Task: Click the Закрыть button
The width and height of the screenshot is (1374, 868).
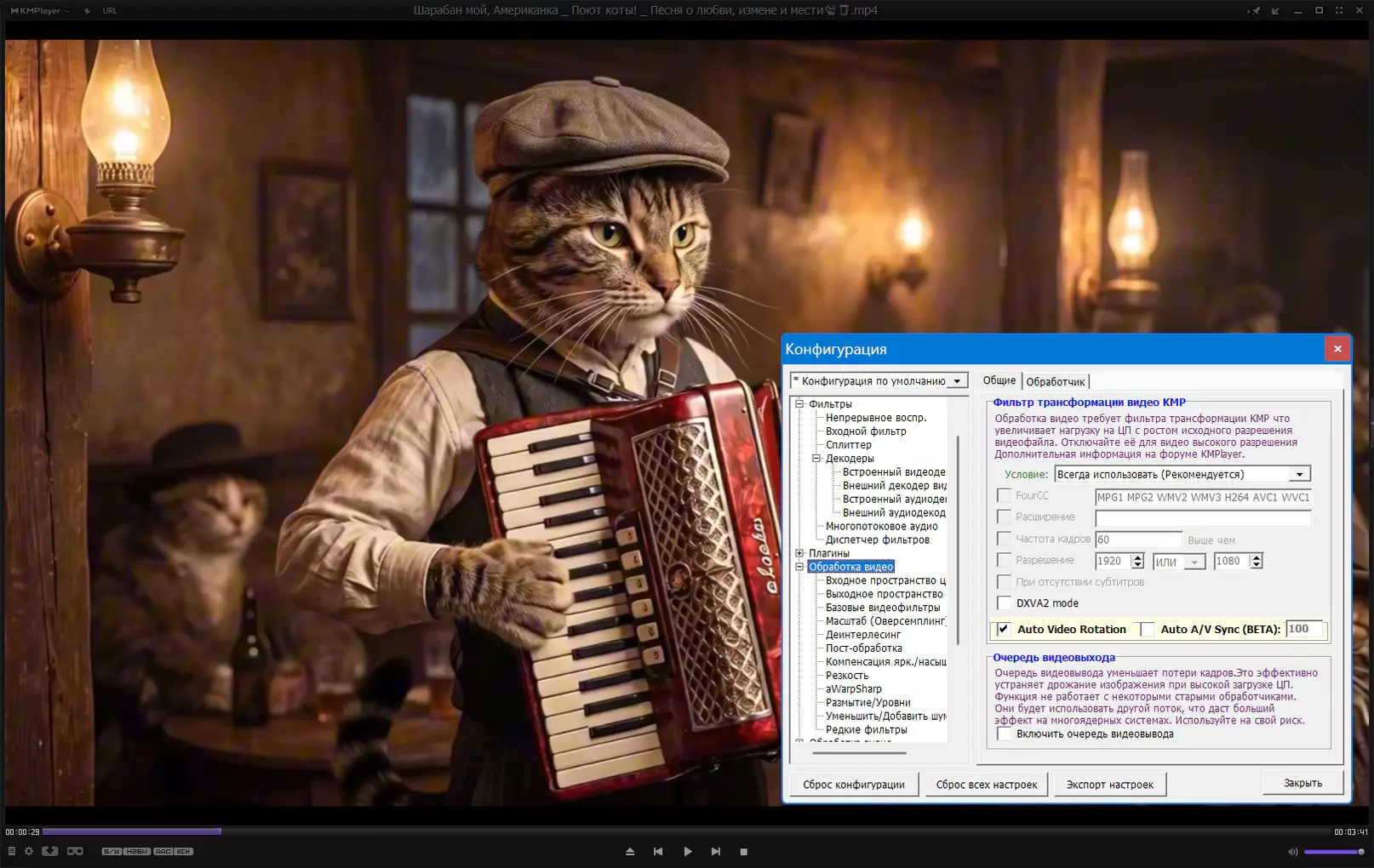Action: 1302,783
